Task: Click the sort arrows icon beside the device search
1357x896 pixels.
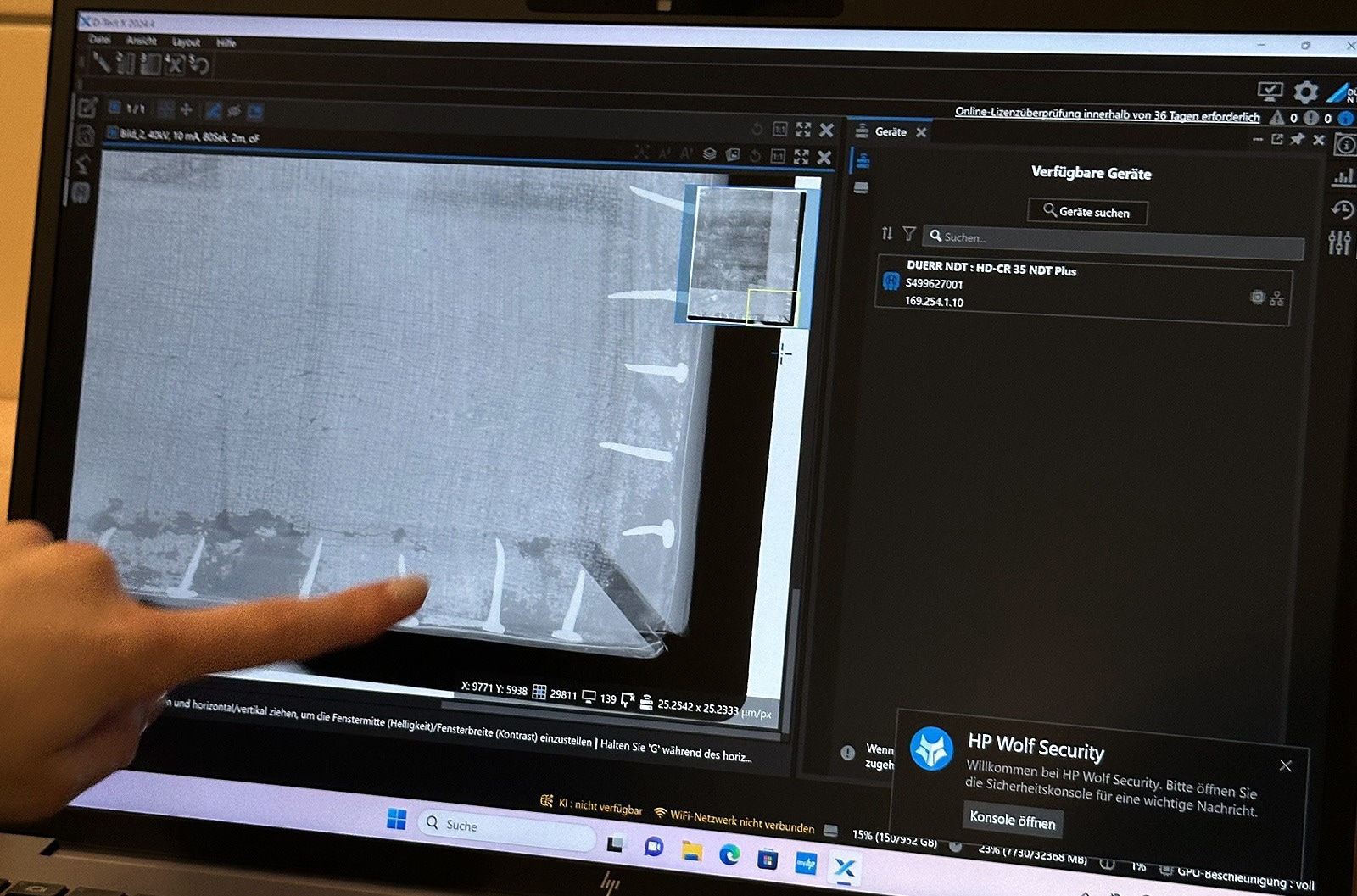Action: click(x=887, y=233)
